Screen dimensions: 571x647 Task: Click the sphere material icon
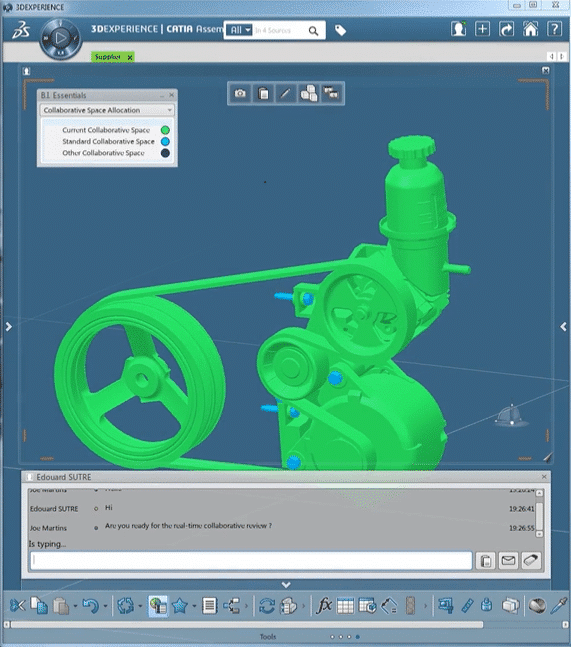point(537,606)
